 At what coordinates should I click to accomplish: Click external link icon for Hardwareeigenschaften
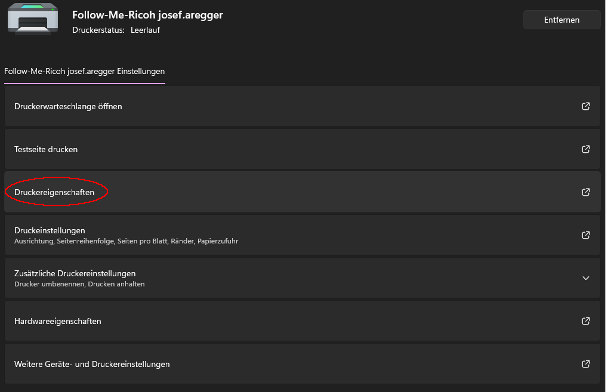pos(586,321)
